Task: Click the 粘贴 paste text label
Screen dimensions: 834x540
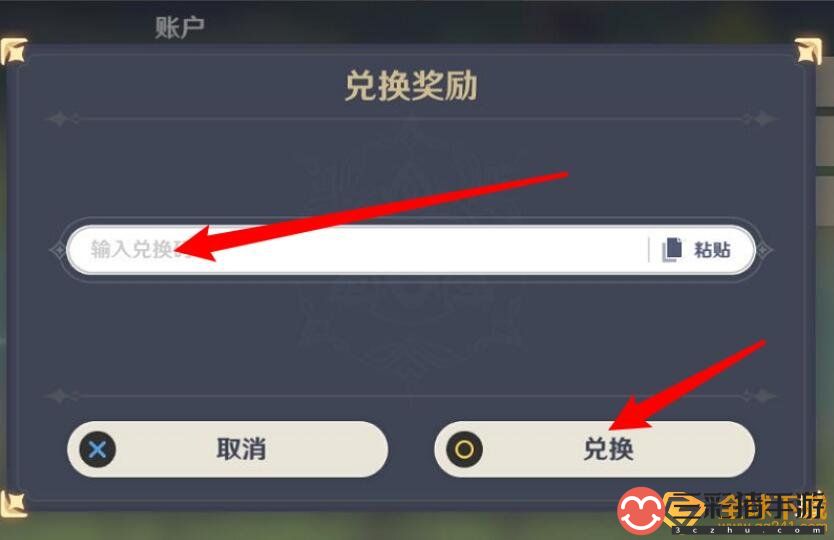Action: tap(712, 250)
